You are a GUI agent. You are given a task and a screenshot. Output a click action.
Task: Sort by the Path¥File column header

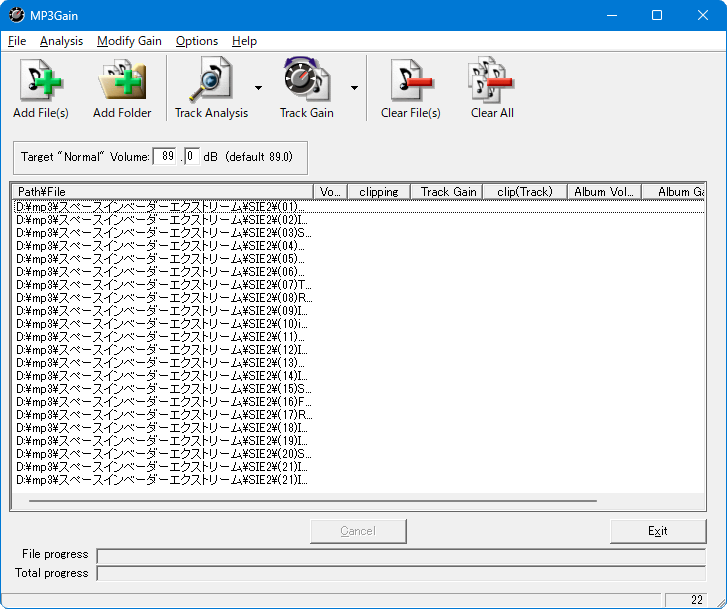click(162, 192)
